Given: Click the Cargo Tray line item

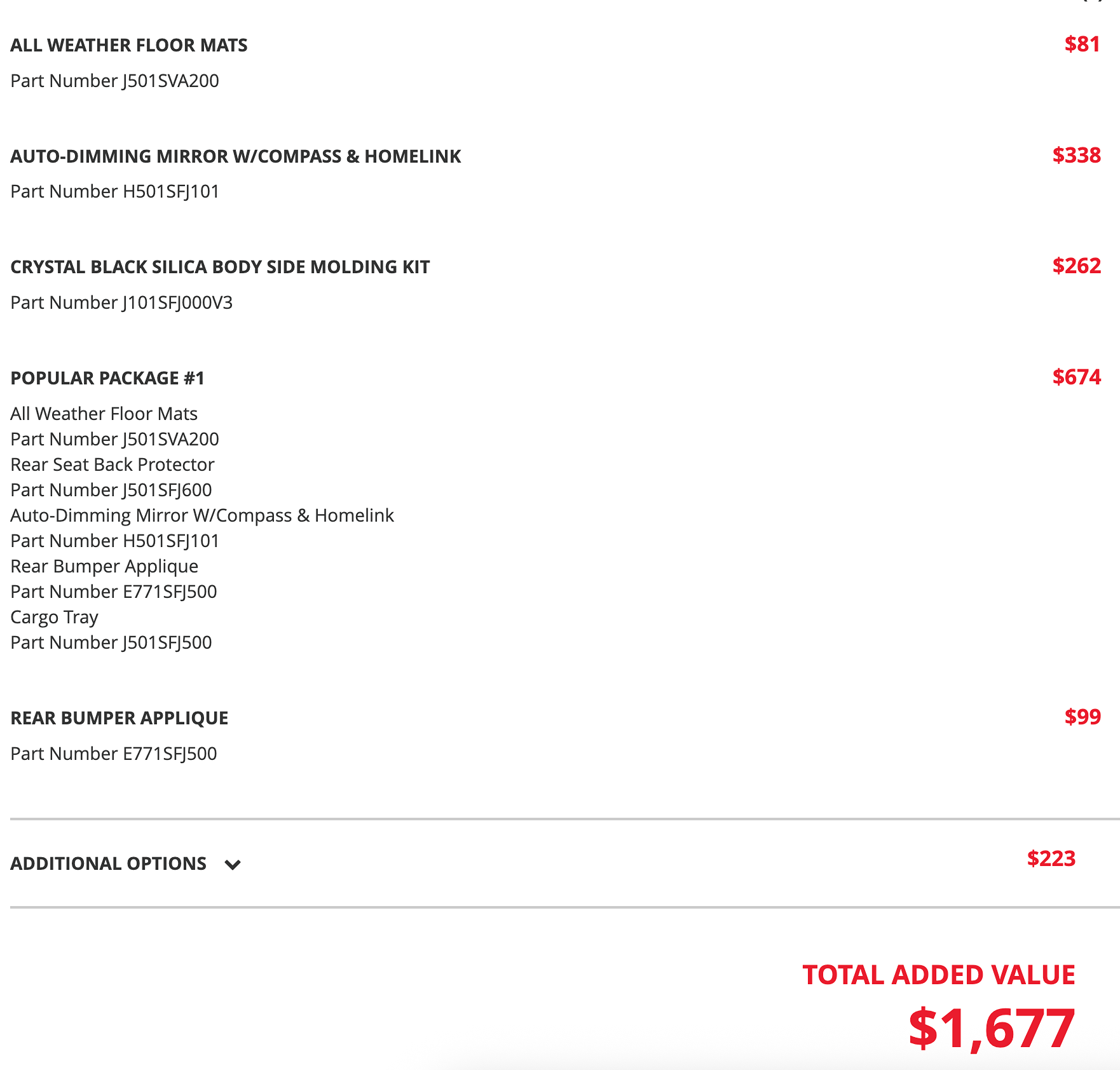Looking at the screenshot, I should (55, 617).
